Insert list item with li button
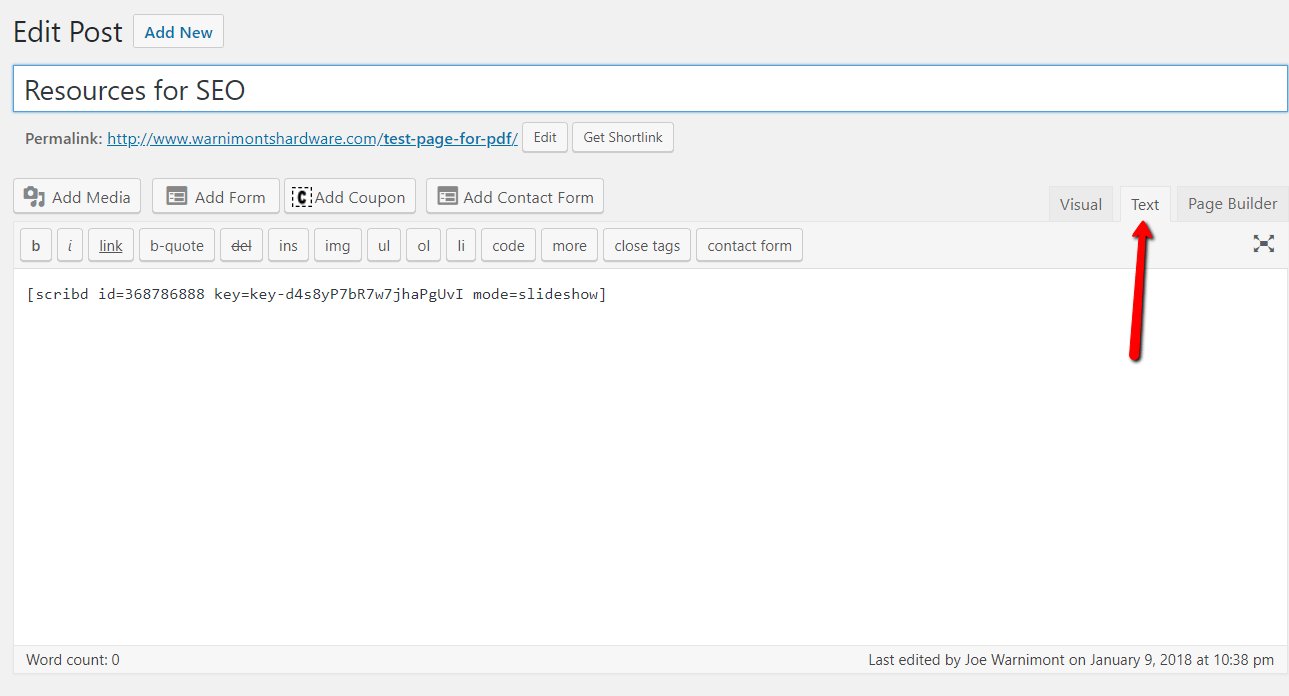Screen dimensions: 1289x696 (461, 245)
